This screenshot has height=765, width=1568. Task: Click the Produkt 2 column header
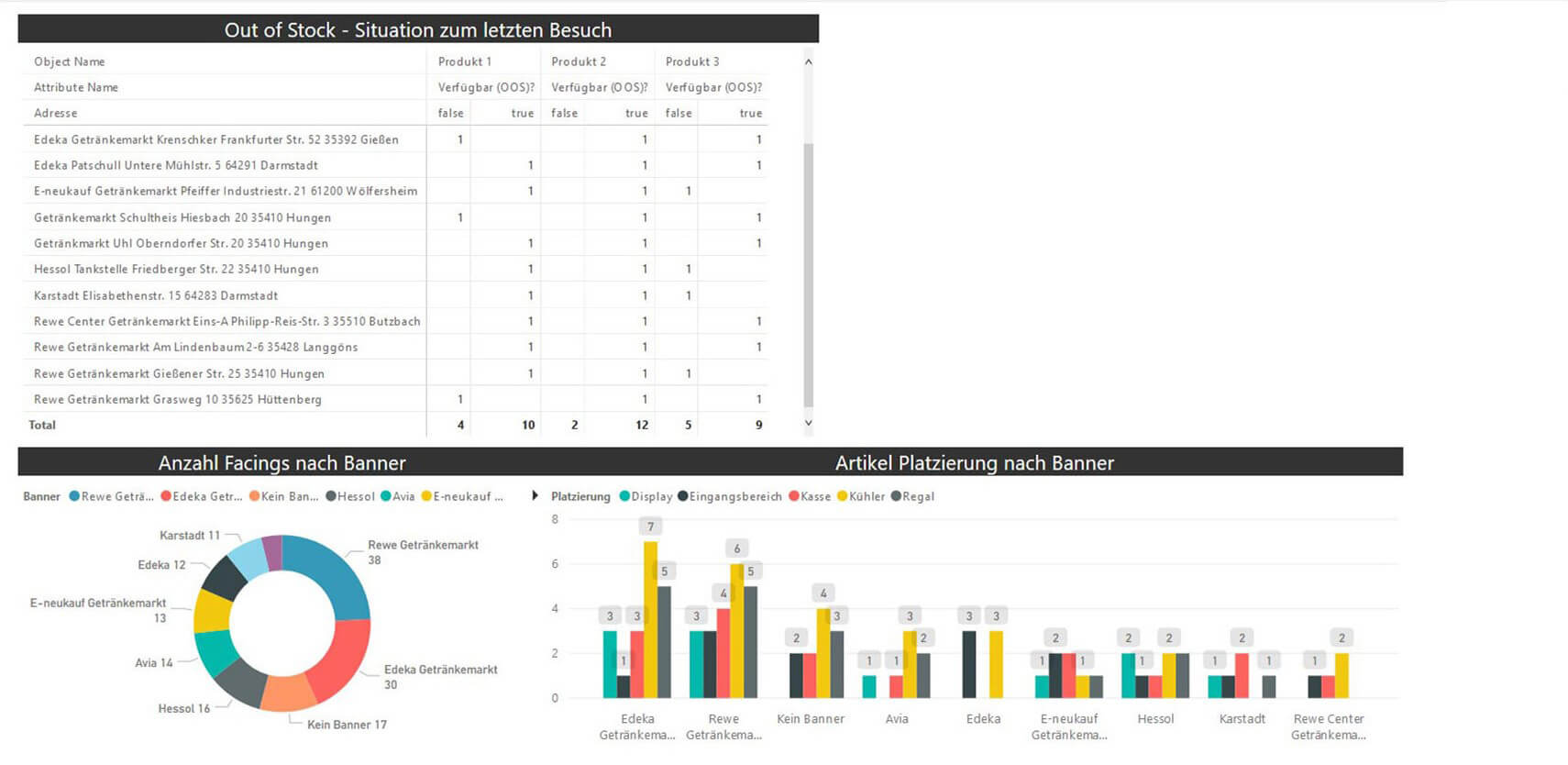click(x=579, y=61)
